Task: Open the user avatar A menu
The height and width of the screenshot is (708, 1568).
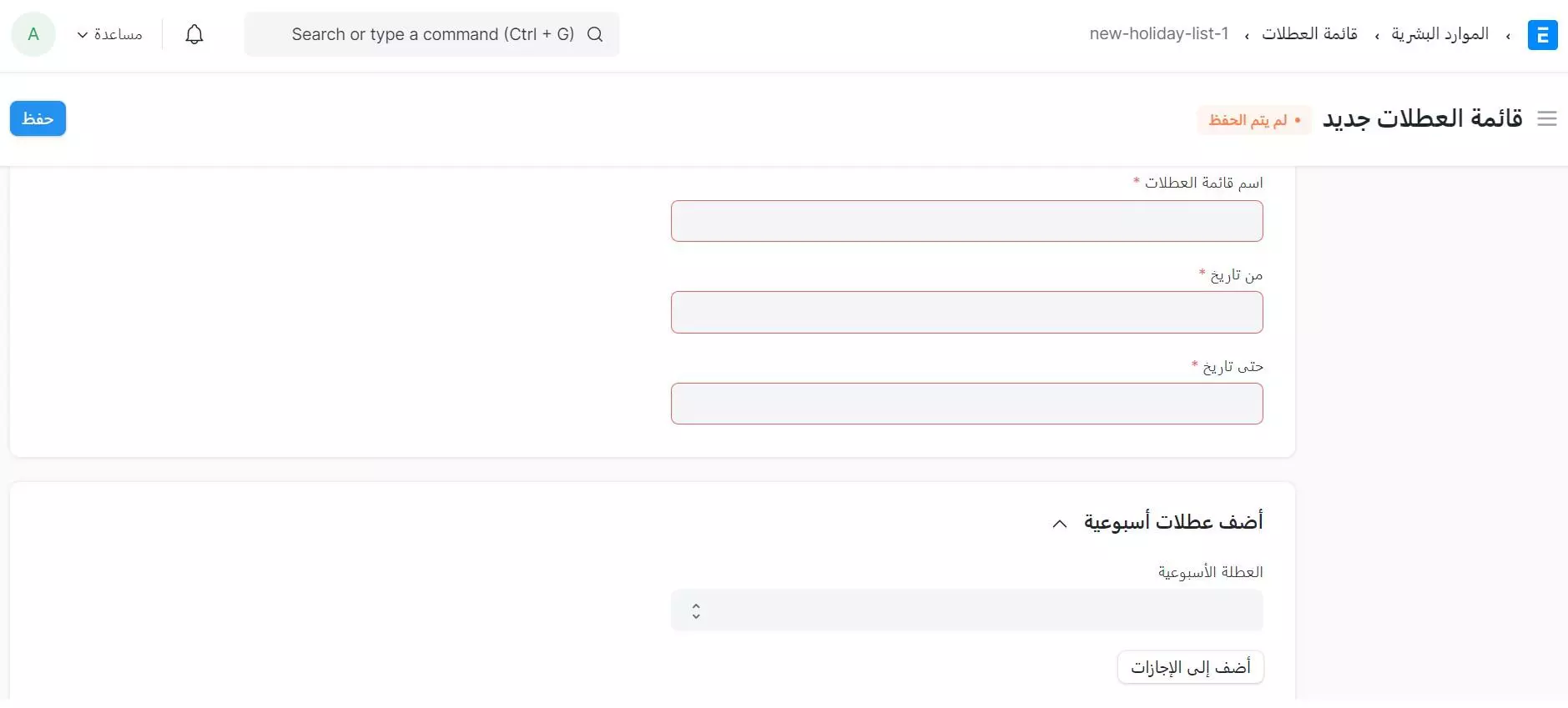Action: [33, 34]
